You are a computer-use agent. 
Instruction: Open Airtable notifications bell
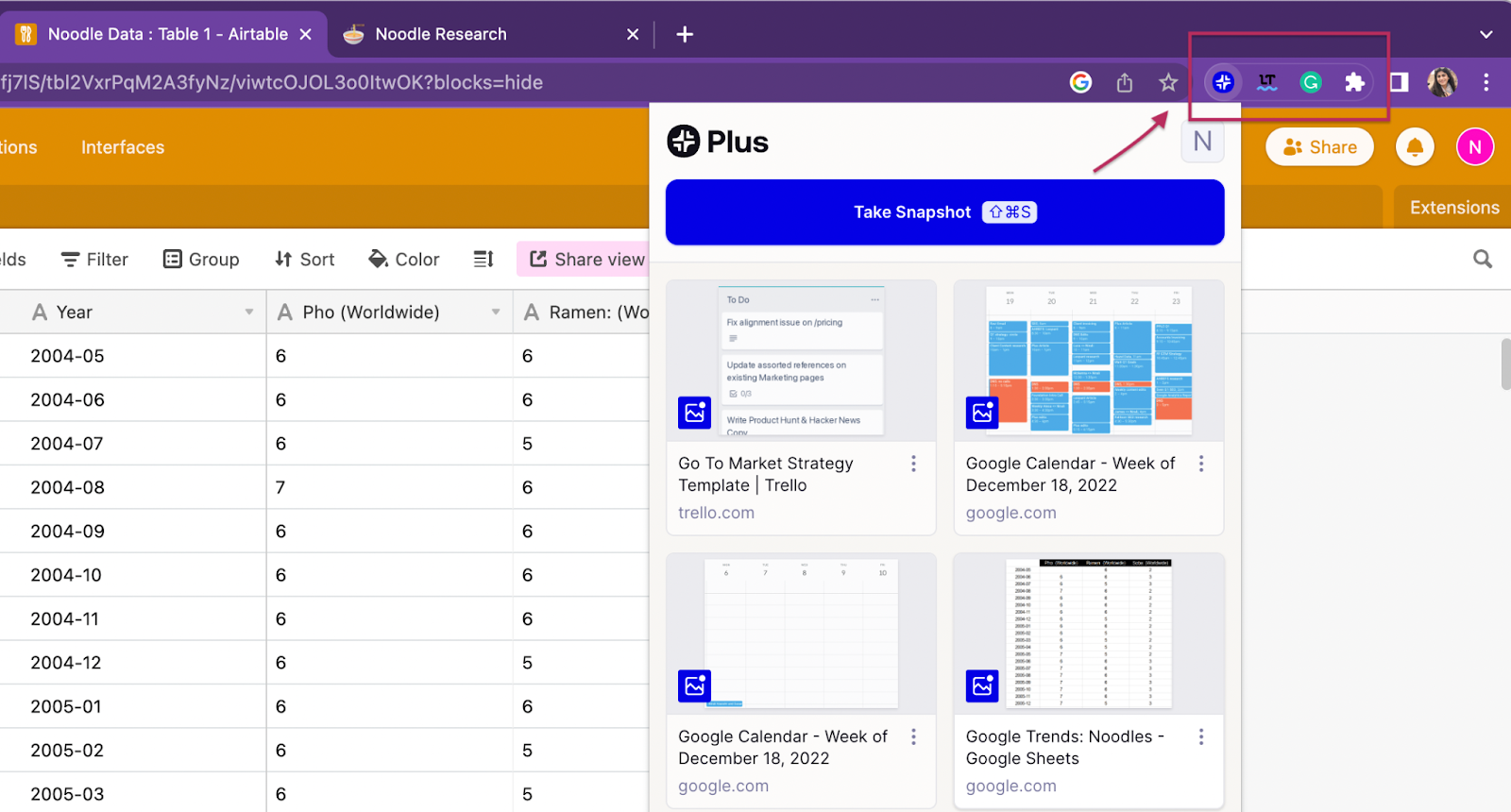point(1415,147)
